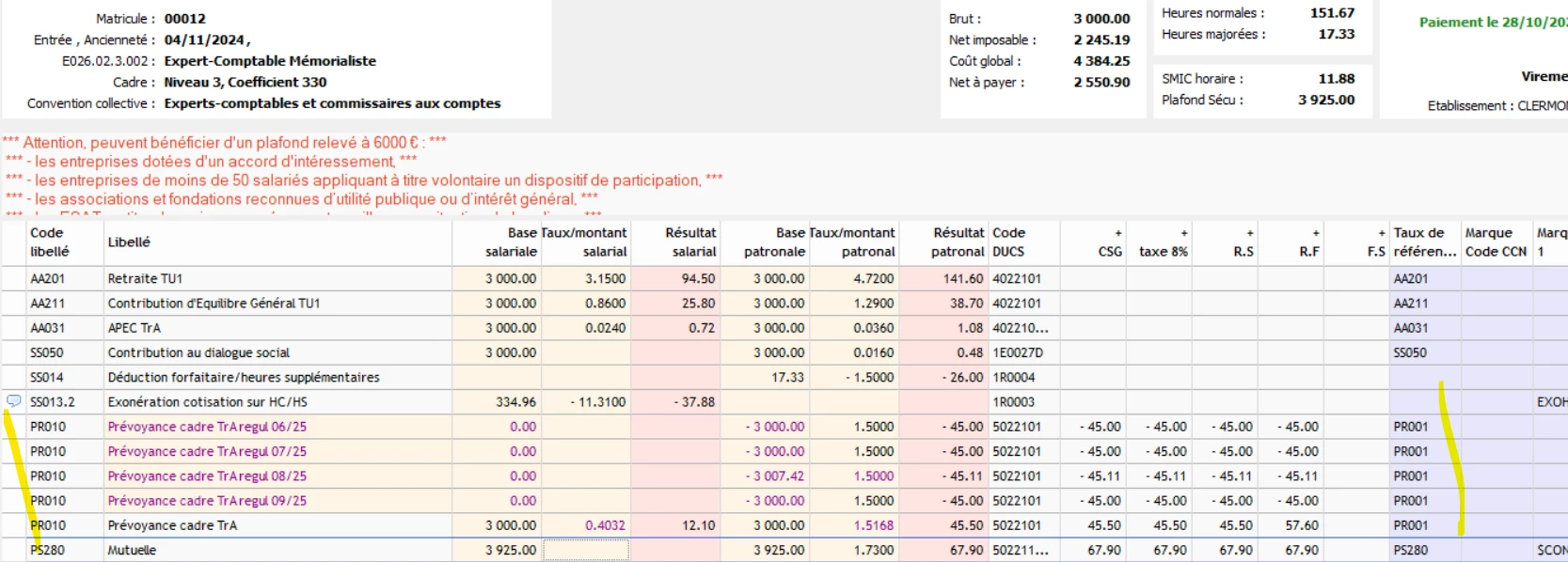Image resolution: width=1568 pixels, height=562 pixels.
Task: Select the 1.5168 patronal rate cell
Action: point(873,525)
